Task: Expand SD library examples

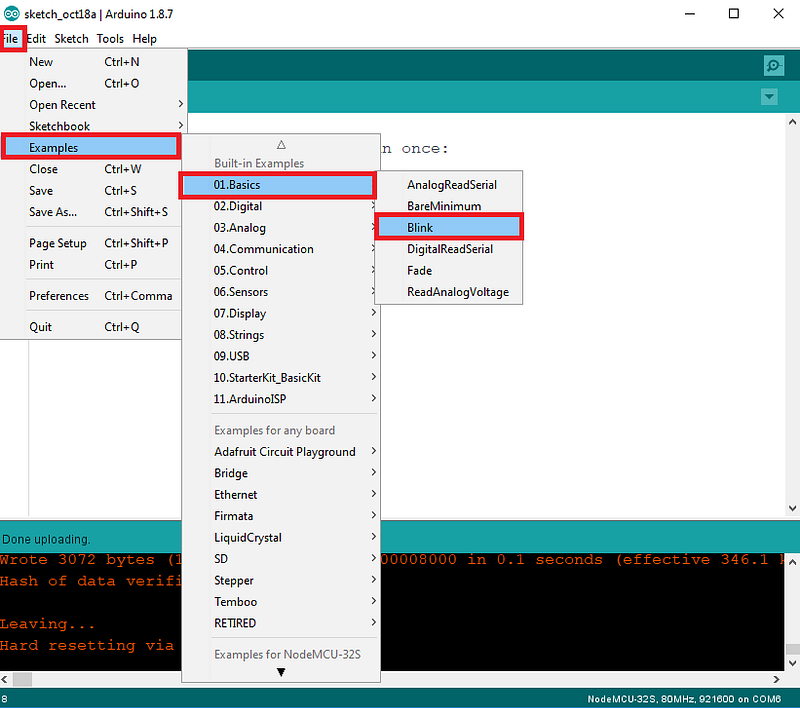Action: (281, 559)
